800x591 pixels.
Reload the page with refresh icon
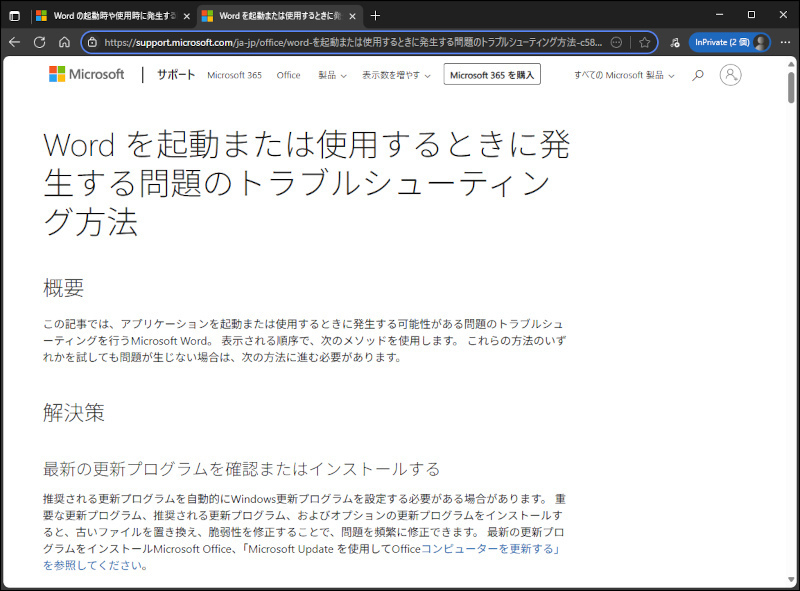pos(39,42)
